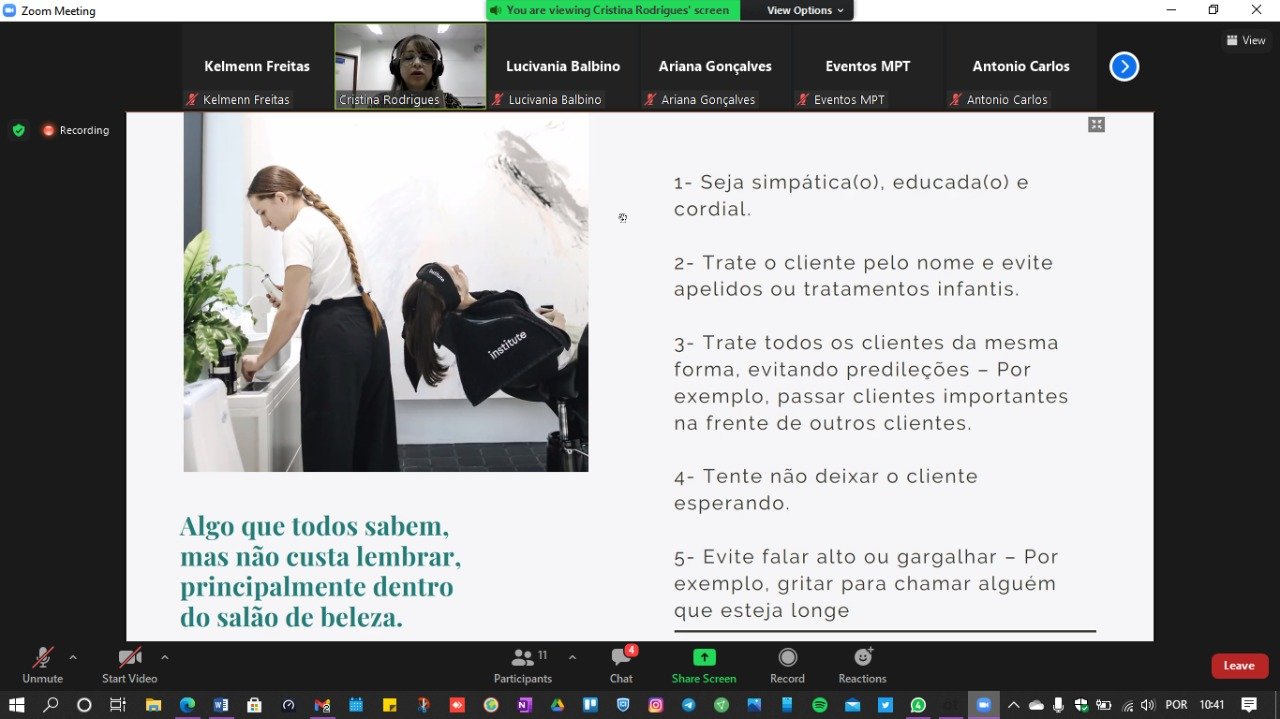1280x719 pixels.
Task: Expand video options arrow beside Start Video
Action: (165, 658)
